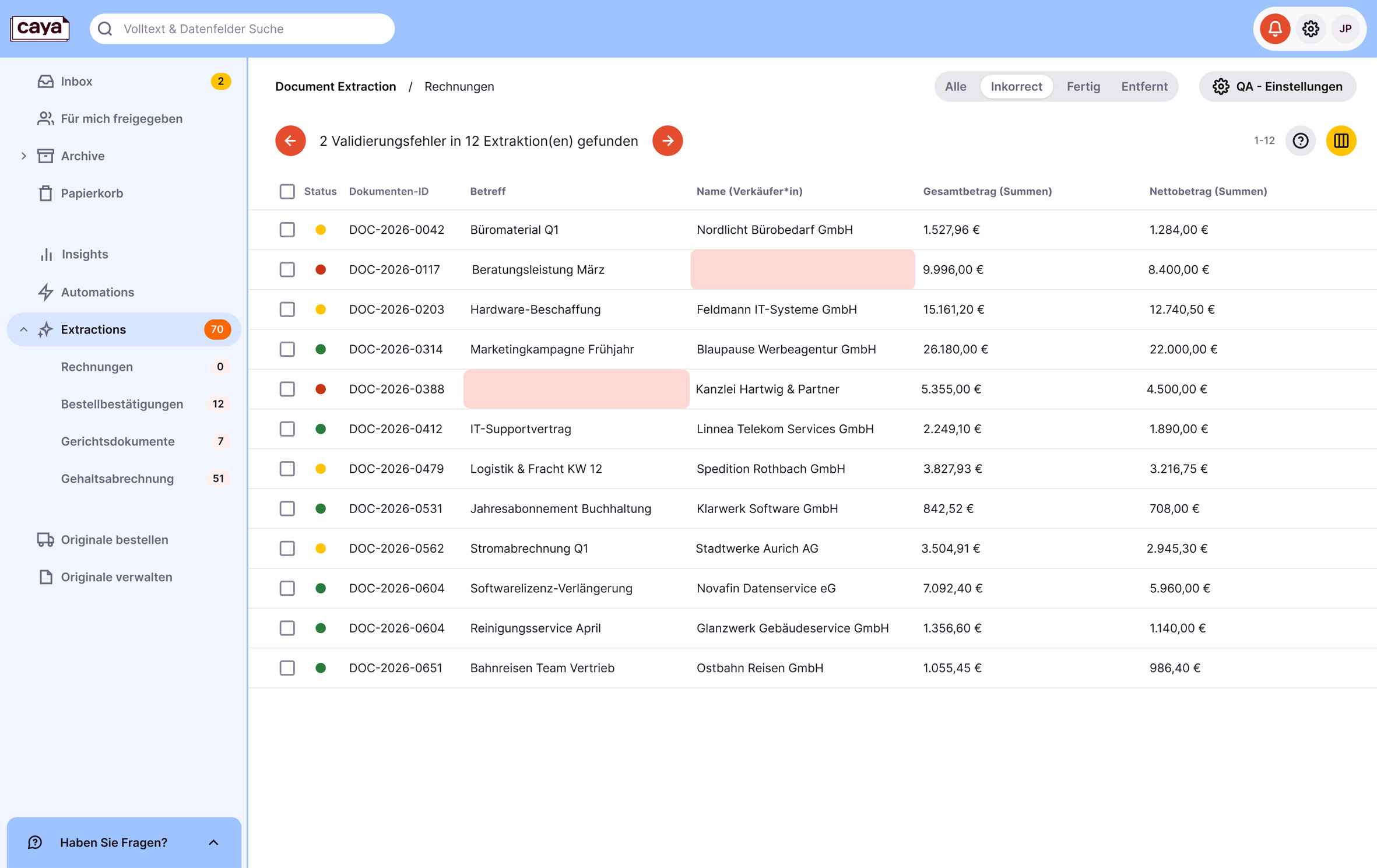Check the box for DOC-2026-0042
The width and height of the screenshot is (1377, 868).
click(287, 230)
